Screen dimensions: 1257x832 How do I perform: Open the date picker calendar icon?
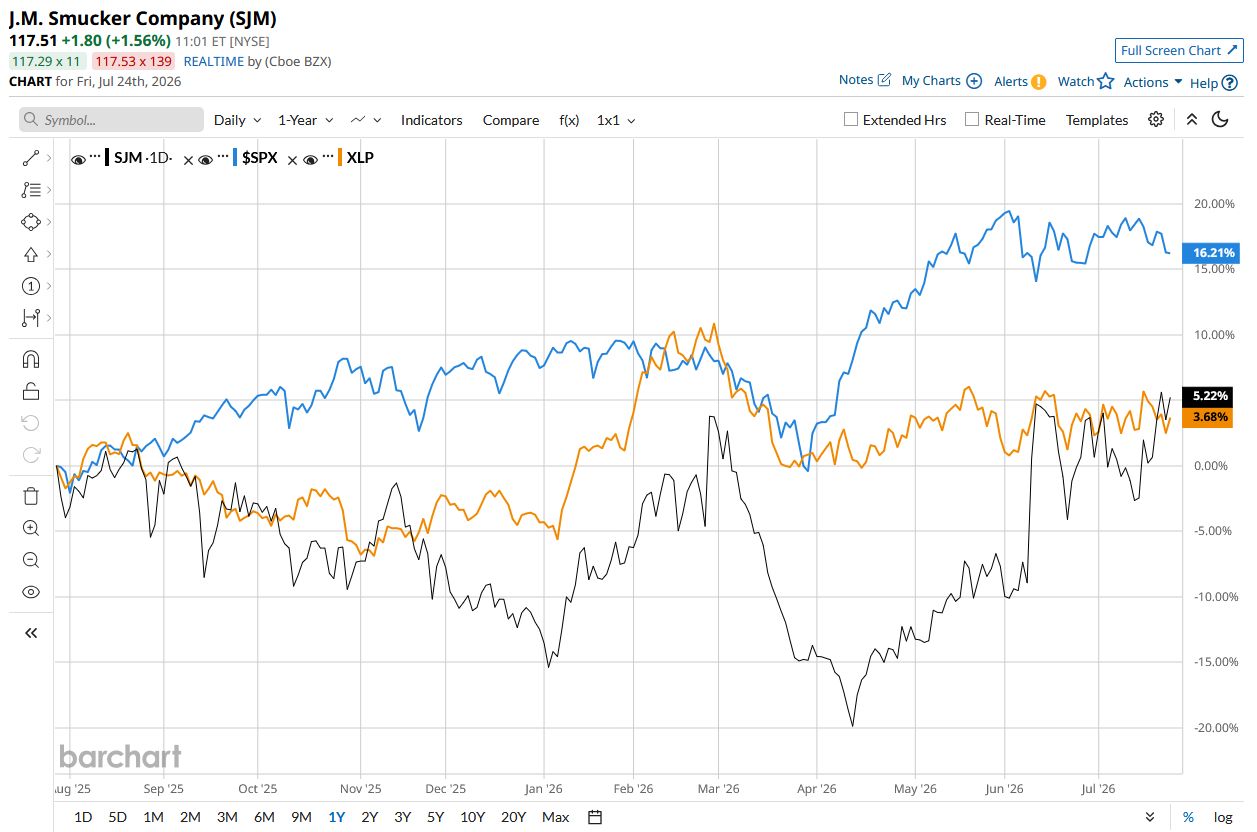coord(595,817)
